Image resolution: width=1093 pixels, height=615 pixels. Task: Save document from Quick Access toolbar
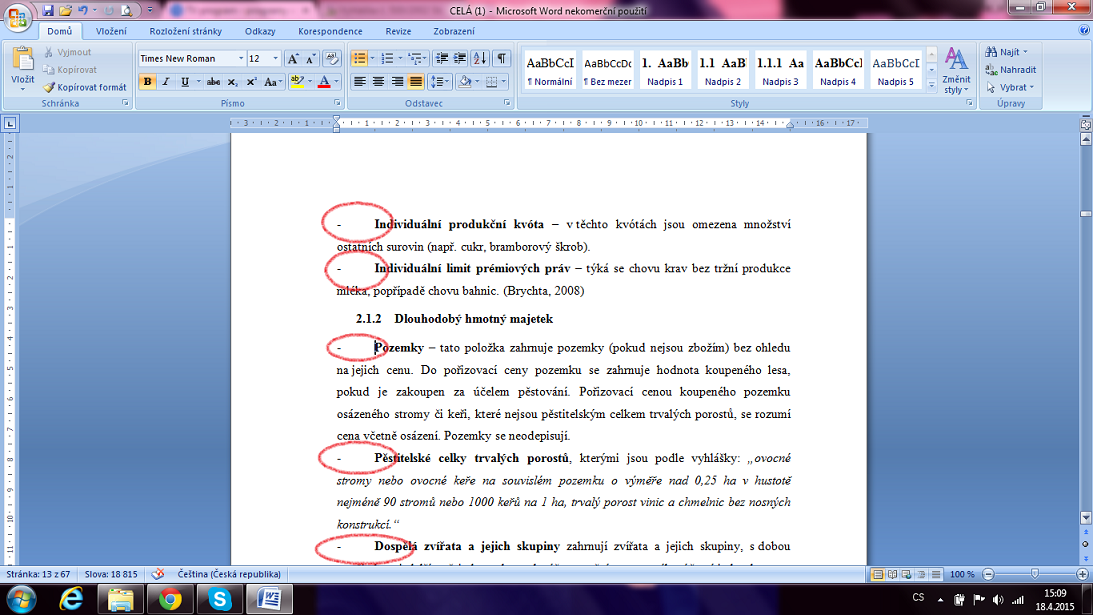[x=47, y=10]
